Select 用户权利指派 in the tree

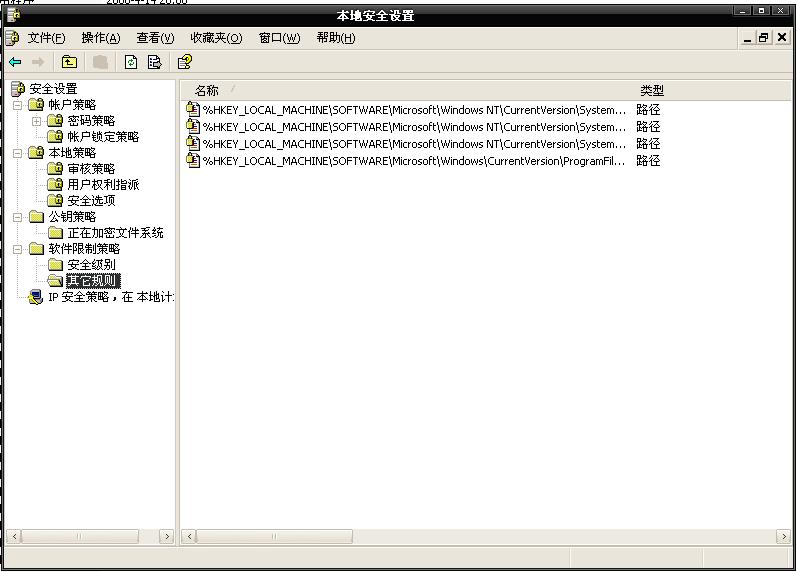pyautogui.click(x=103, y=184)
